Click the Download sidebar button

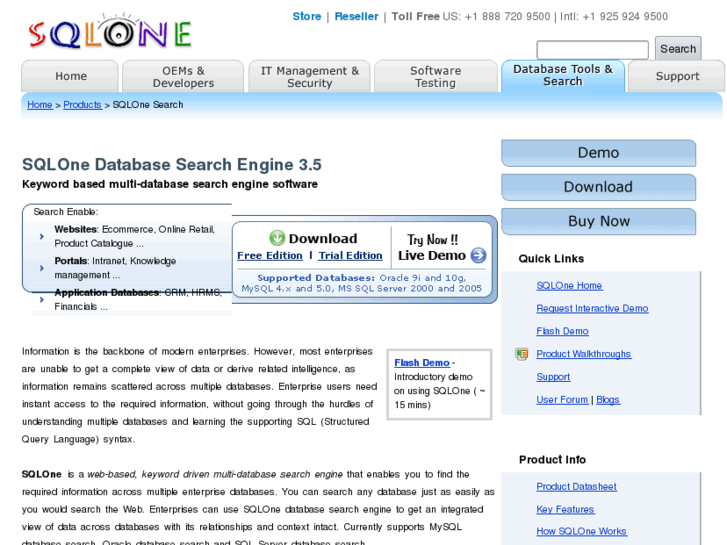(x=598, y=187)
